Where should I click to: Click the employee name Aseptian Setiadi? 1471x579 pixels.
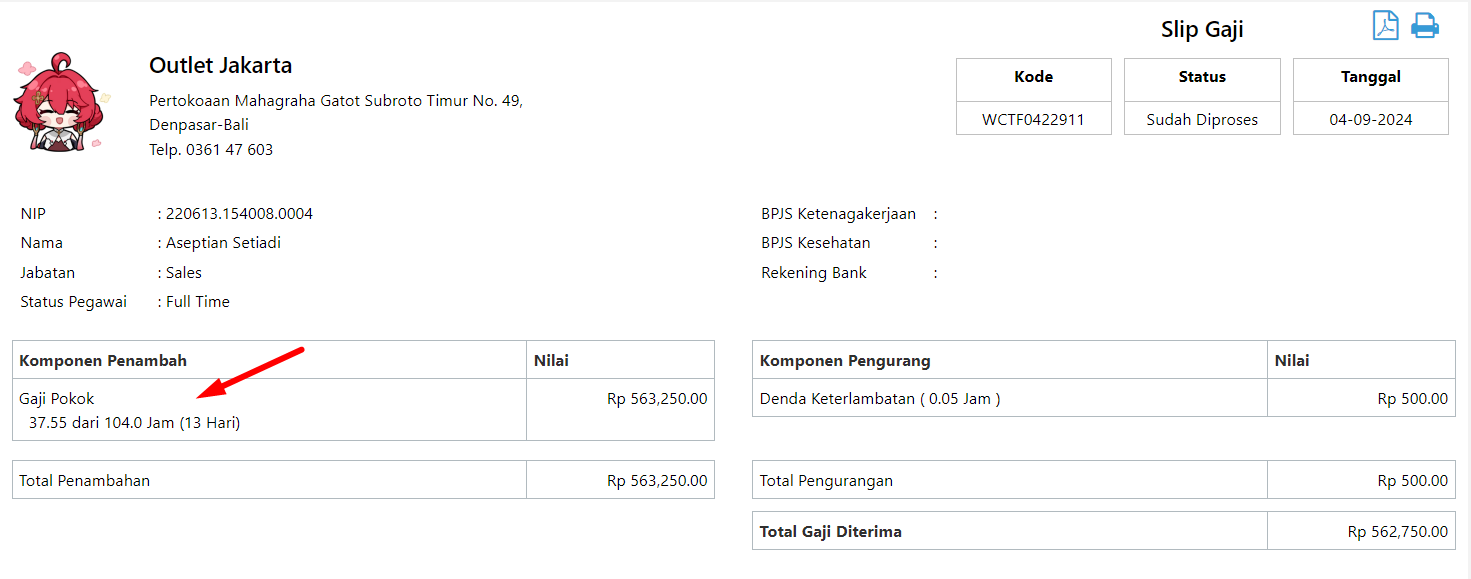click(223, 243)
